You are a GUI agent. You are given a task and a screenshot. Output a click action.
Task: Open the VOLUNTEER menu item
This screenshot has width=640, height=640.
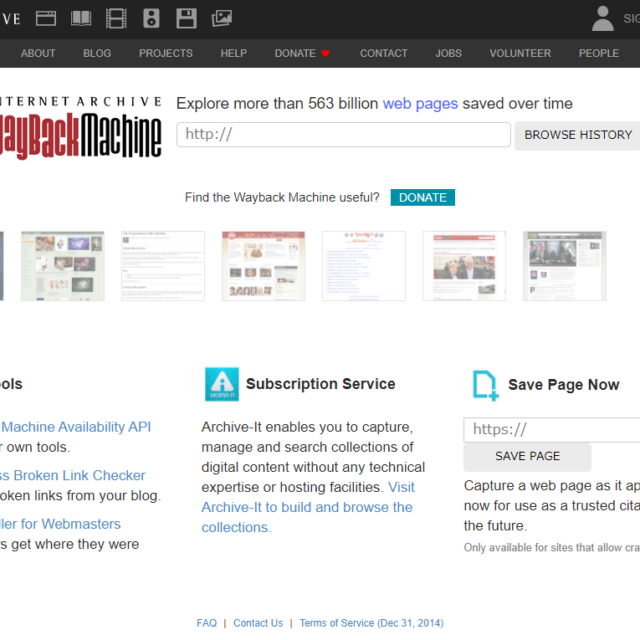pyautogui.click(x=520, y=53)
